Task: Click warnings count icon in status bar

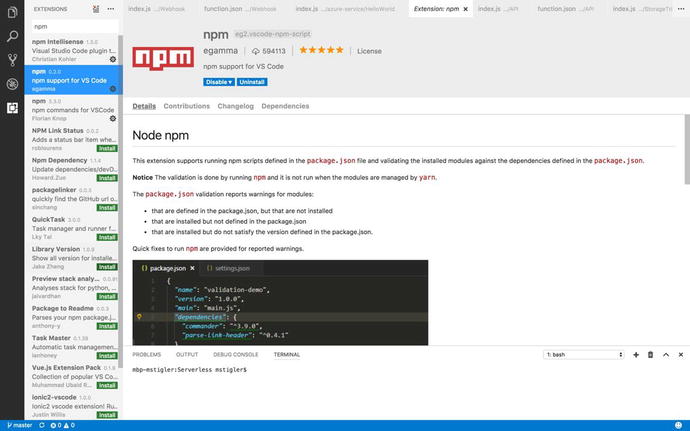Action: 69,425
